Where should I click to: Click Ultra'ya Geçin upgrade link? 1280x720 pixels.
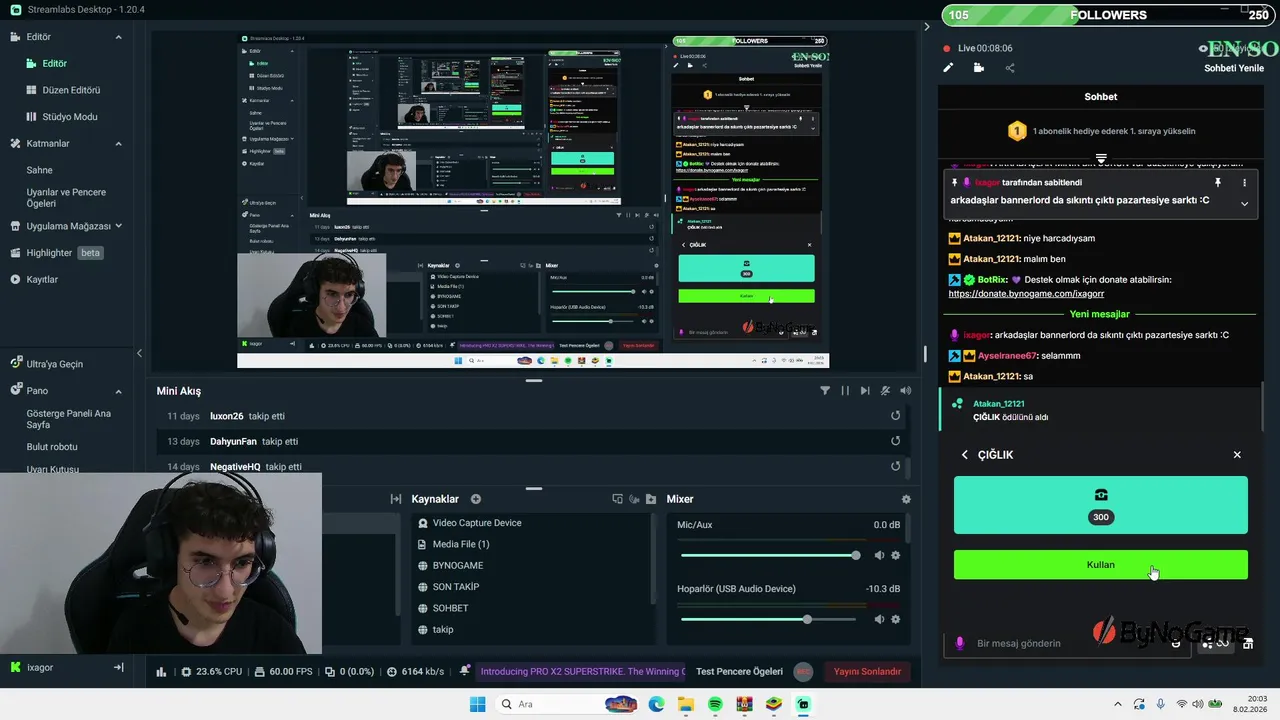47,364
